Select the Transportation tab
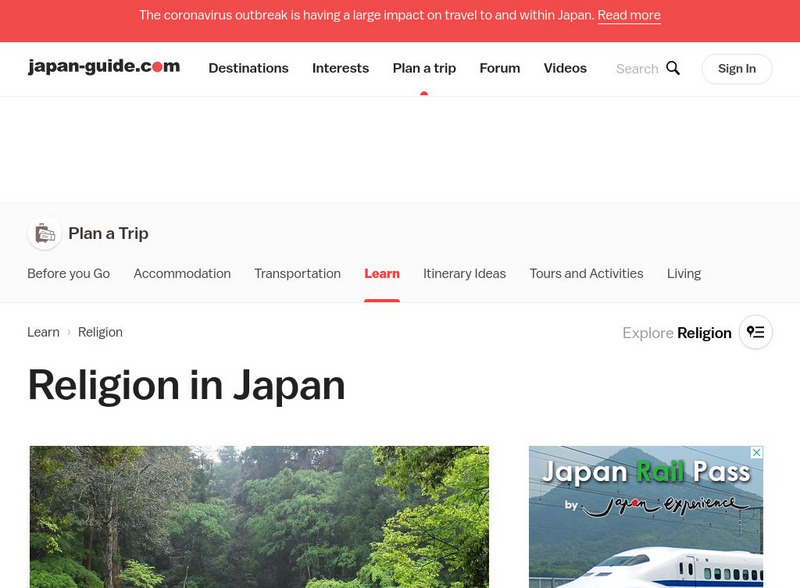 coord(297,273)
